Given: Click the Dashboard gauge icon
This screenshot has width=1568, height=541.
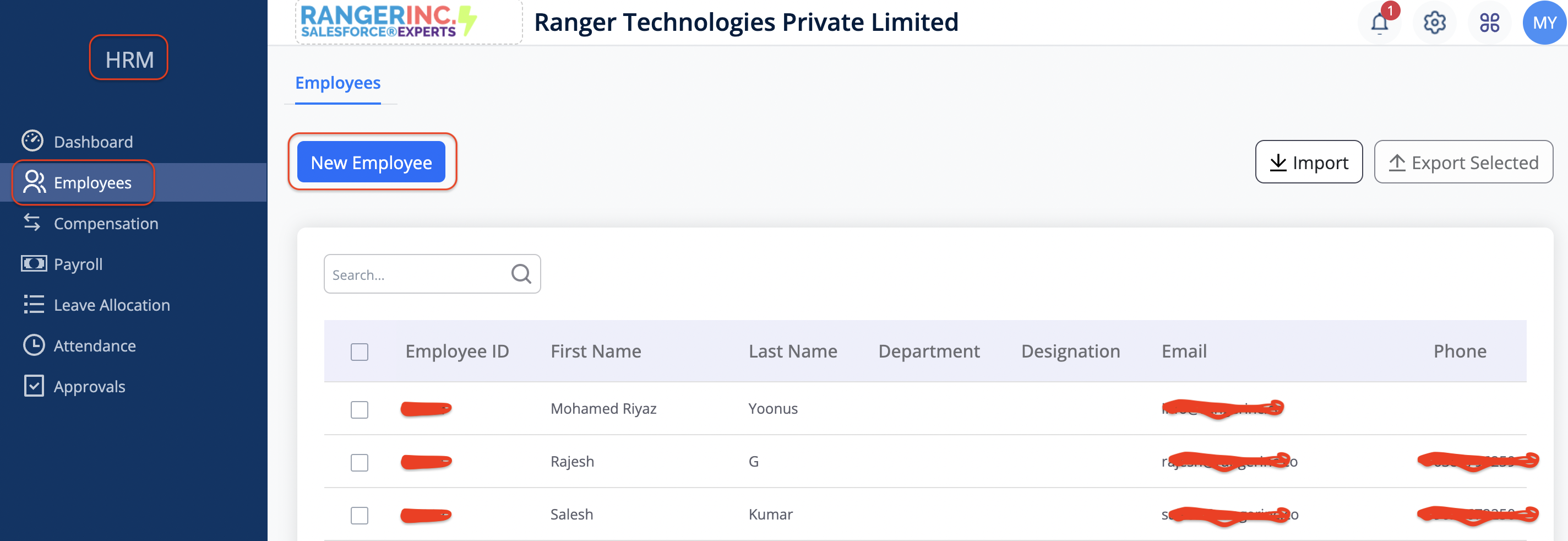Looking at the screenshot, I should point(32,140).
